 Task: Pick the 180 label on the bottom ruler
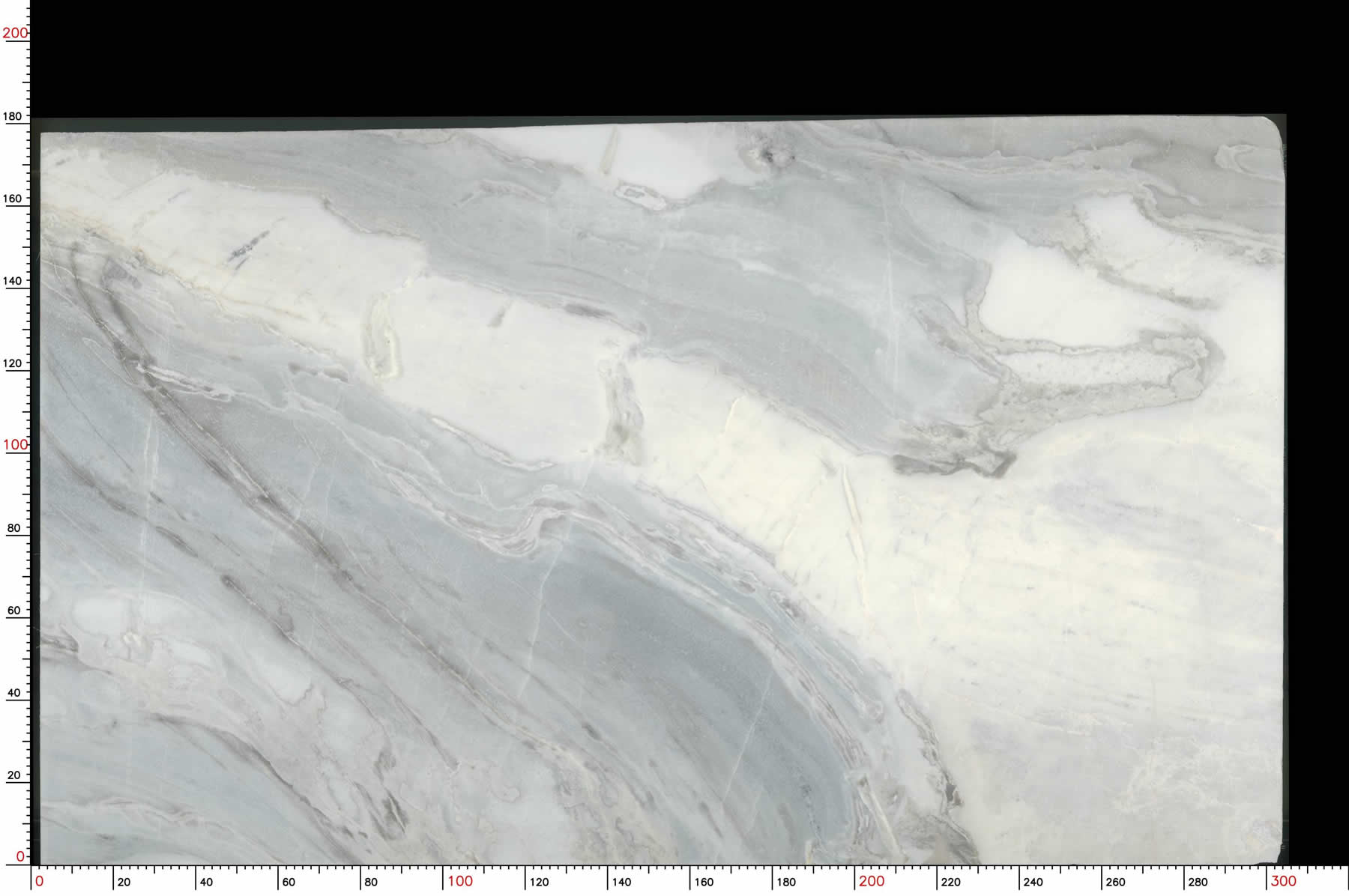tap(786, 883)
